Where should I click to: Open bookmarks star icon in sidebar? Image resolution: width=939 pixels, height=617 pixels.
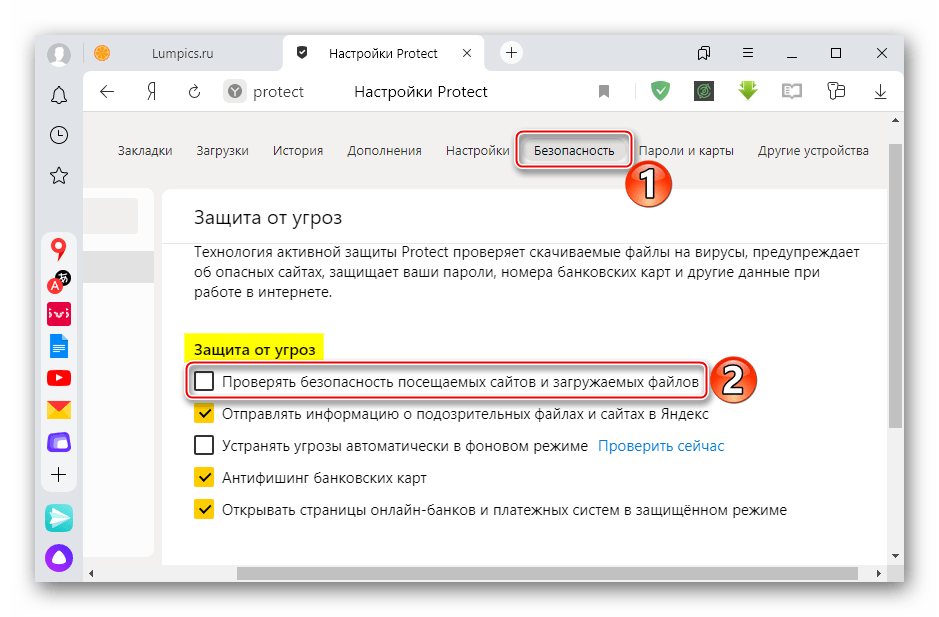click(59, 176)
